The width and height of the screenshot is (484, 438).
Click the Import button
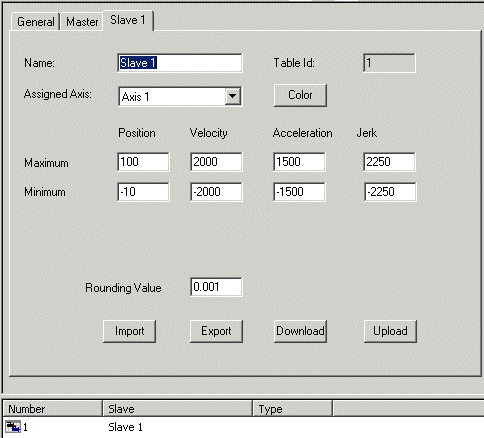(x=129, y=331)
